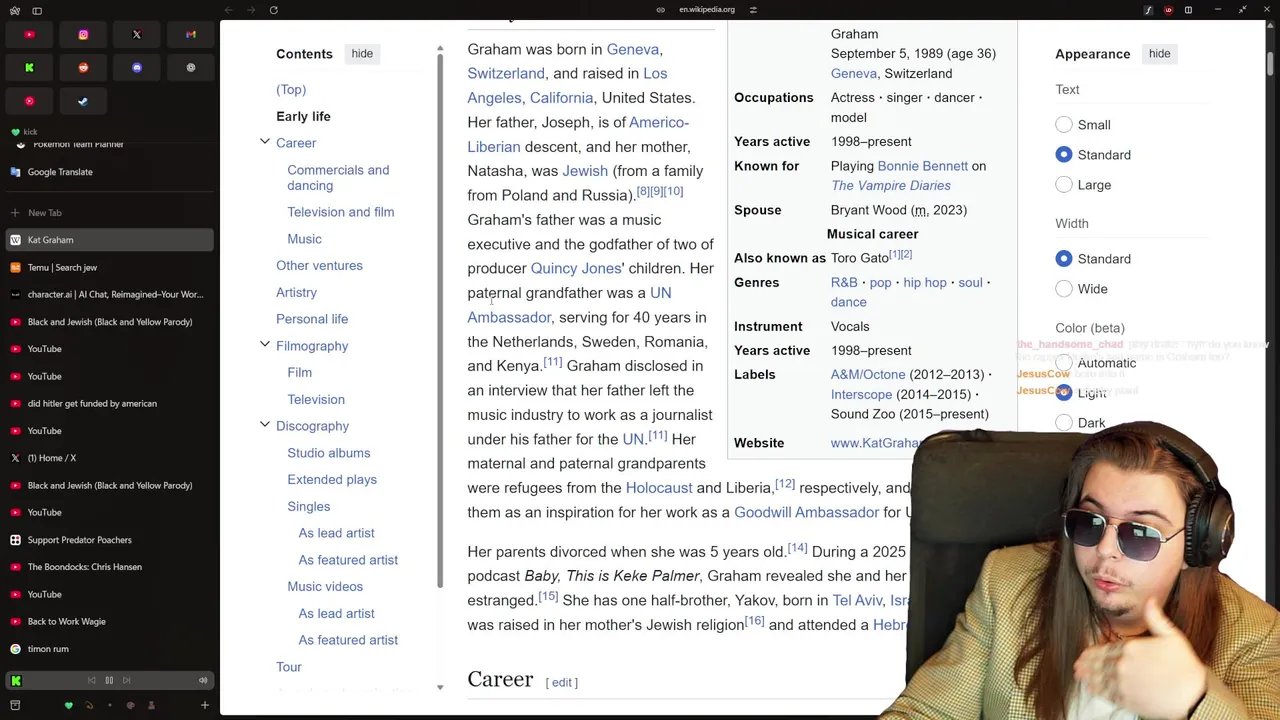Open the archive icon at sidebar bottom-left
The height and width of the screenshot is (720, 1280).
click(x=15, y=705)
